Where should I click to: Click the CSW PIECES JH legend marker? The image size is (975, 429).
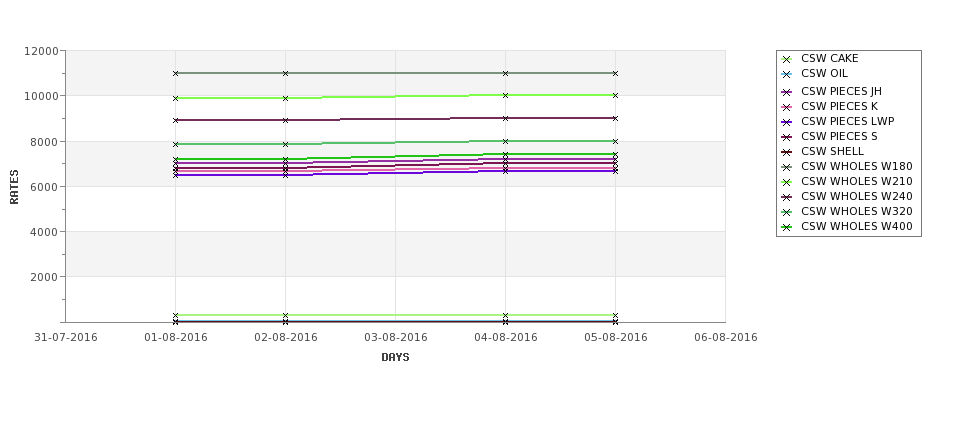pyautogui.click(x=786, y=92)
